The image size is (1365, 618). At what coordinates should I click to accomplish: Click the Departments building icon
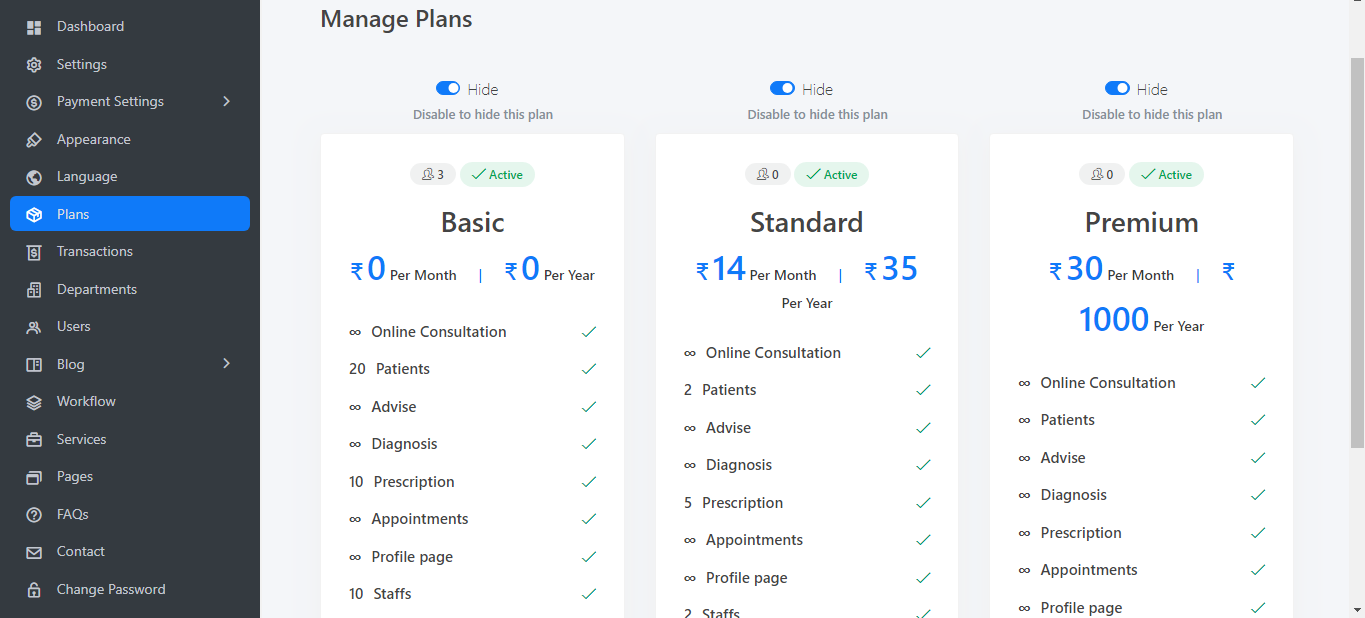(x=34, y=290)
